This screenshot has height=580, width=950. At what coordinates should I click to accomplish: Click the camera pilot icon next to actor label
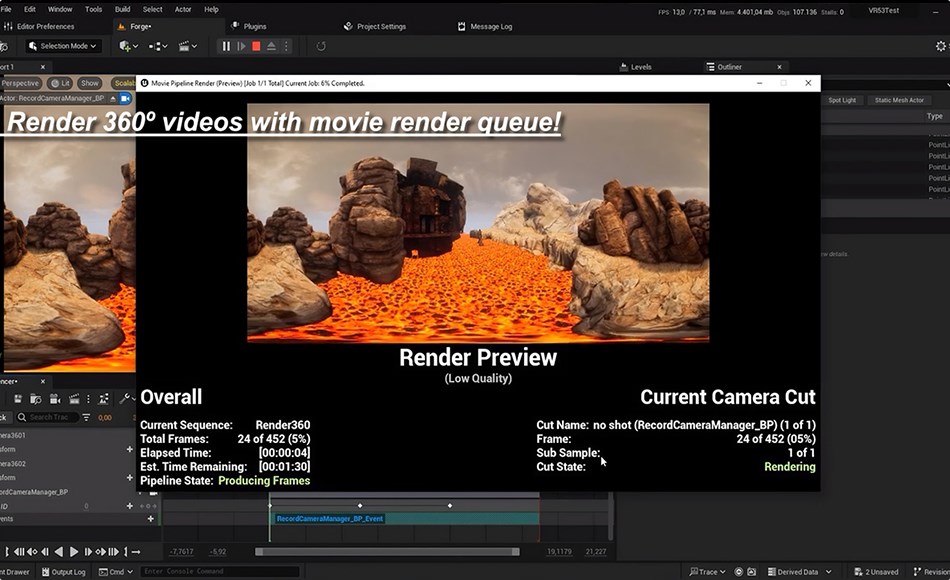(125, 98)
